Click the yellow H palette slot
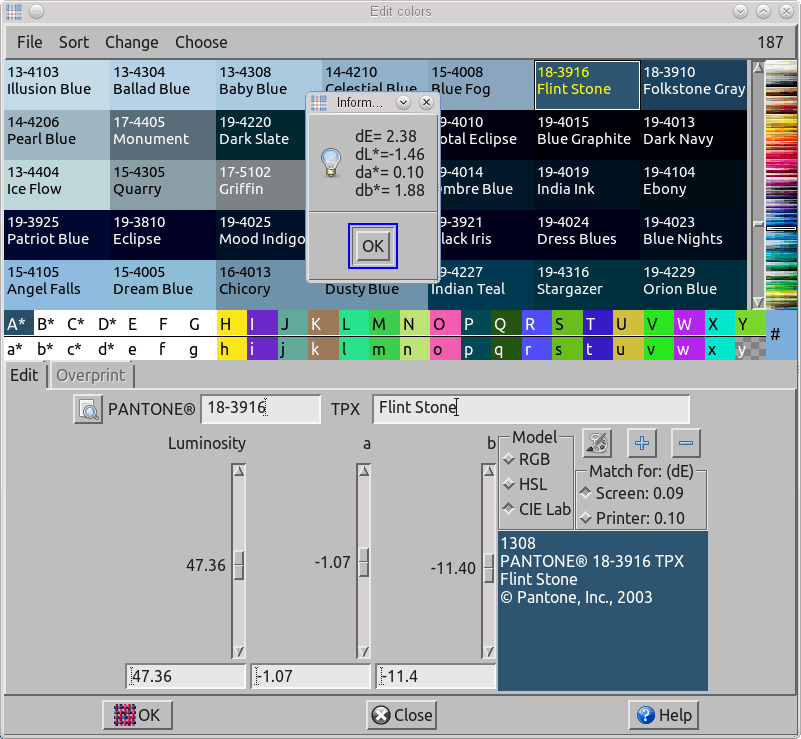Viewport: 801px width, 739px height. click(x=231, y=323)
